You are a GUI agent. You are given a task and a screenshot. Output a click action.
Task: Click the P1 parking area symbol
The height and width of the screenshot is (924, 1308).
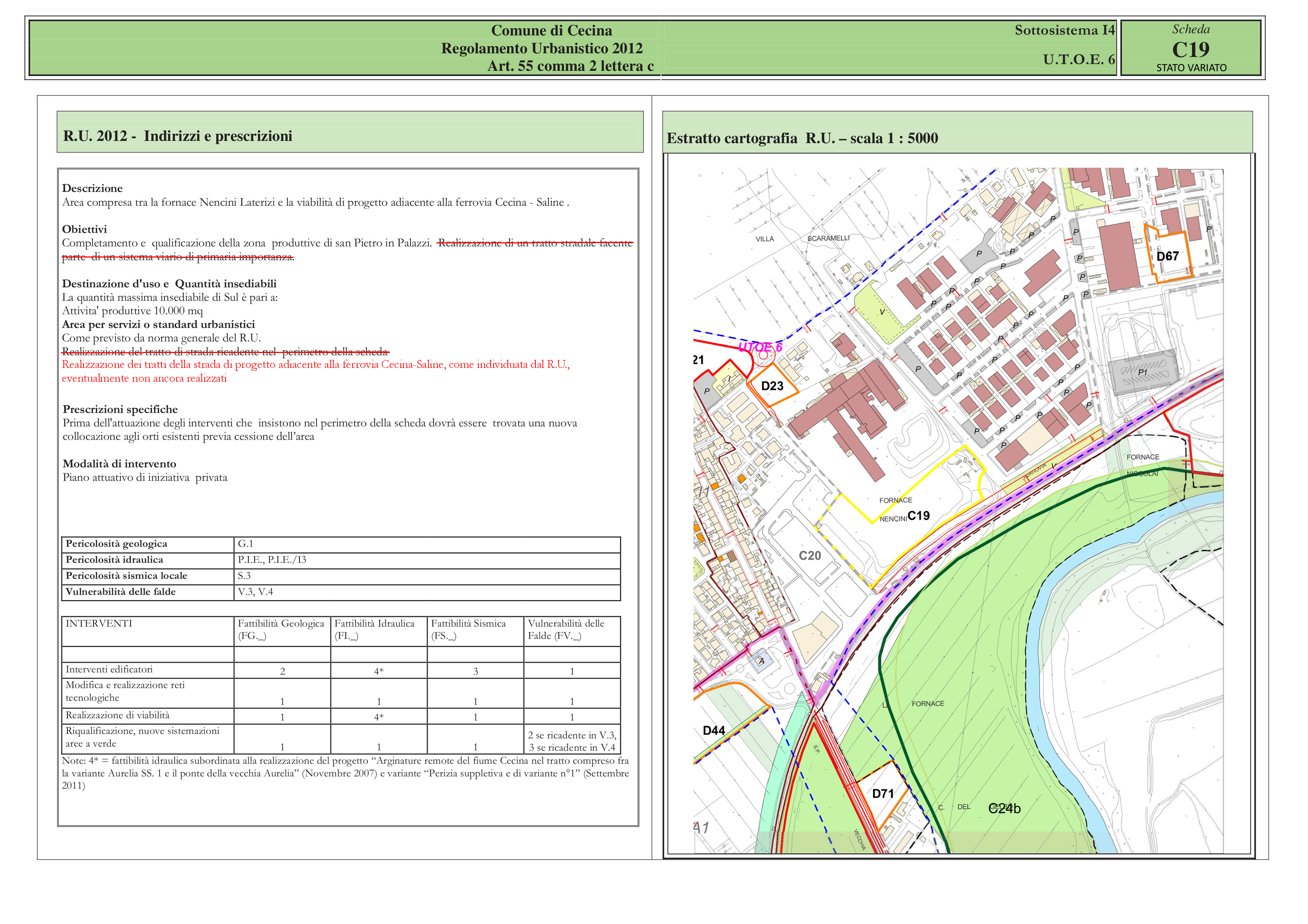coord(1143,372)
